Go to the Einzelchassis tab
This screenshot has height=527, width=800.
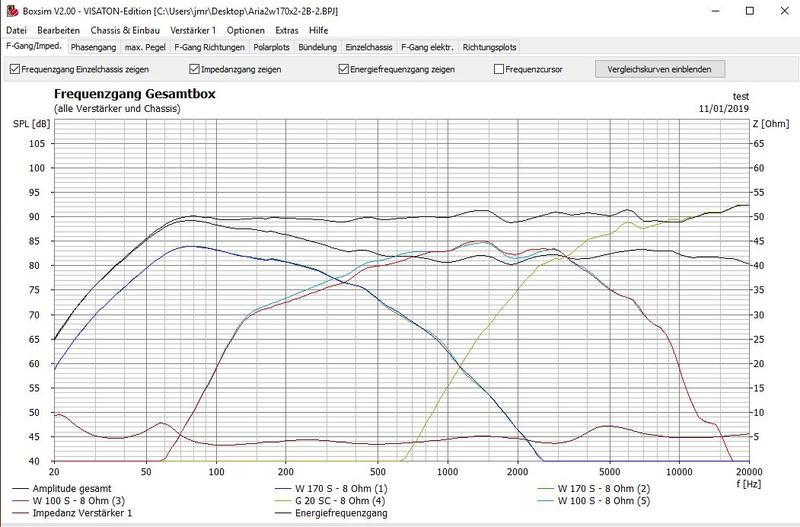[x=369, y=47]
